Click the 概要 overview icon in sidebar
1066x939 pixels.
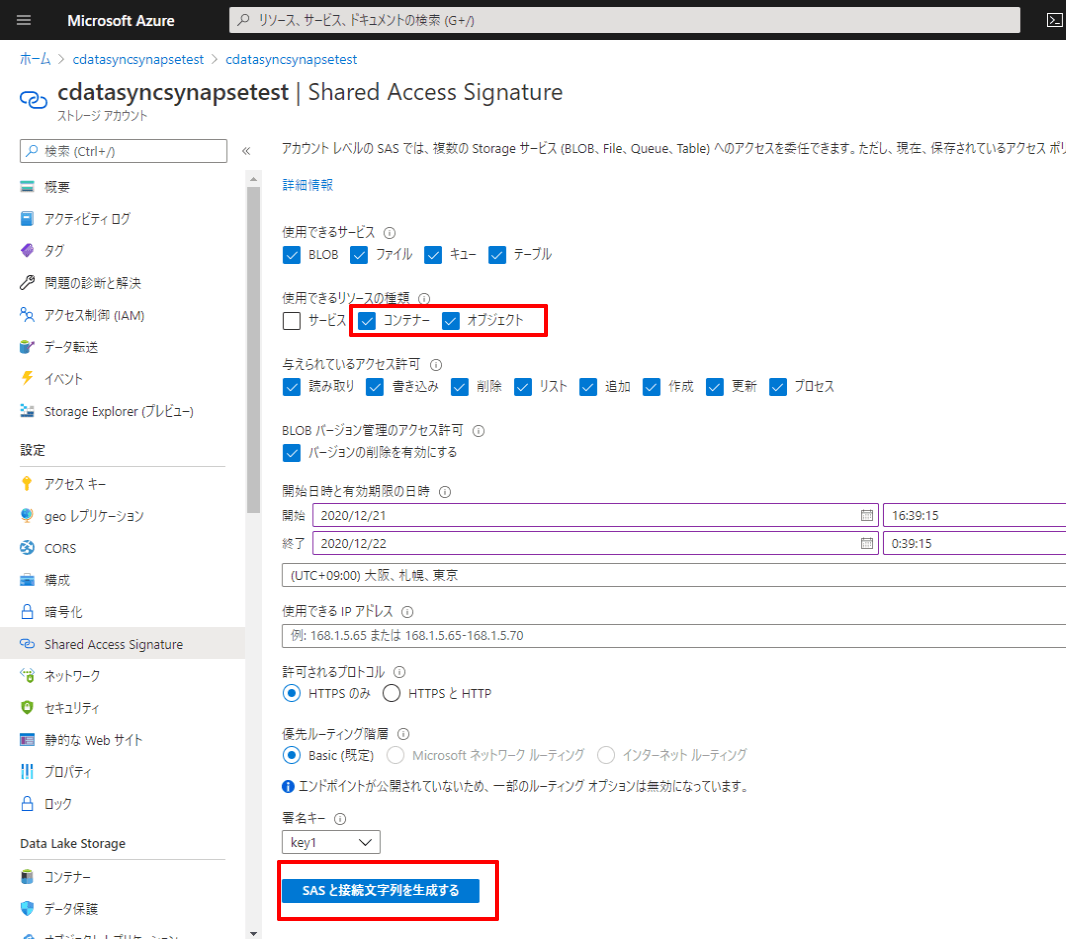[x=27, y=186]
